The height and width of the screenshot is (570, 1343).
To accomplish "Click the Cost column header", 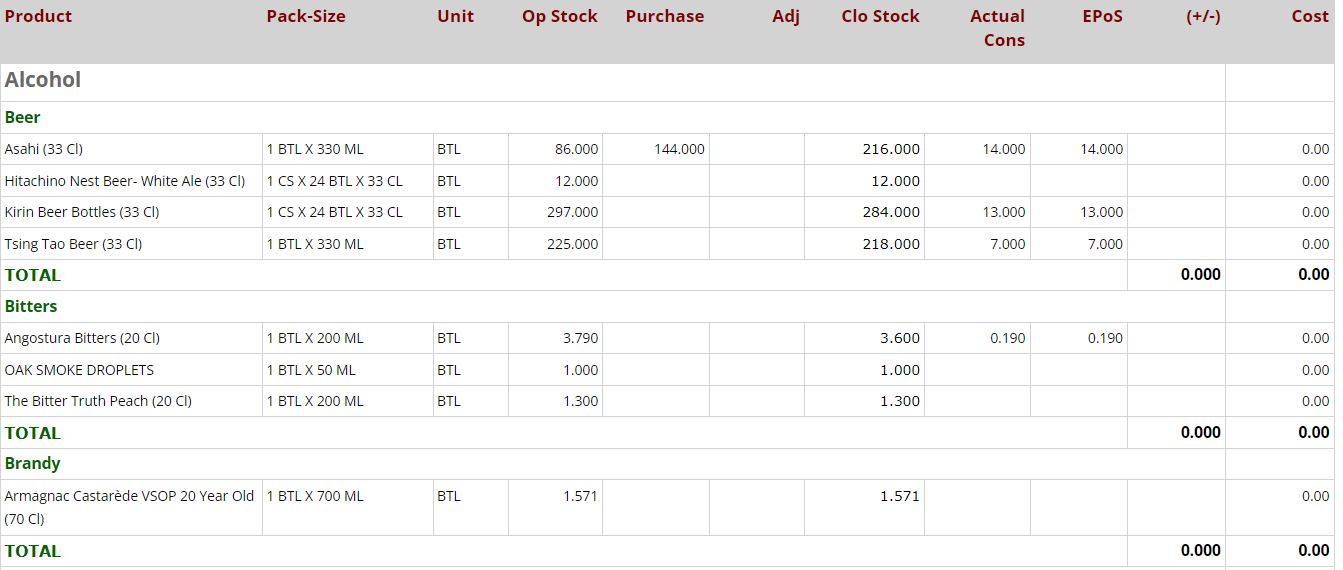I will click(x=1309, y=17).
